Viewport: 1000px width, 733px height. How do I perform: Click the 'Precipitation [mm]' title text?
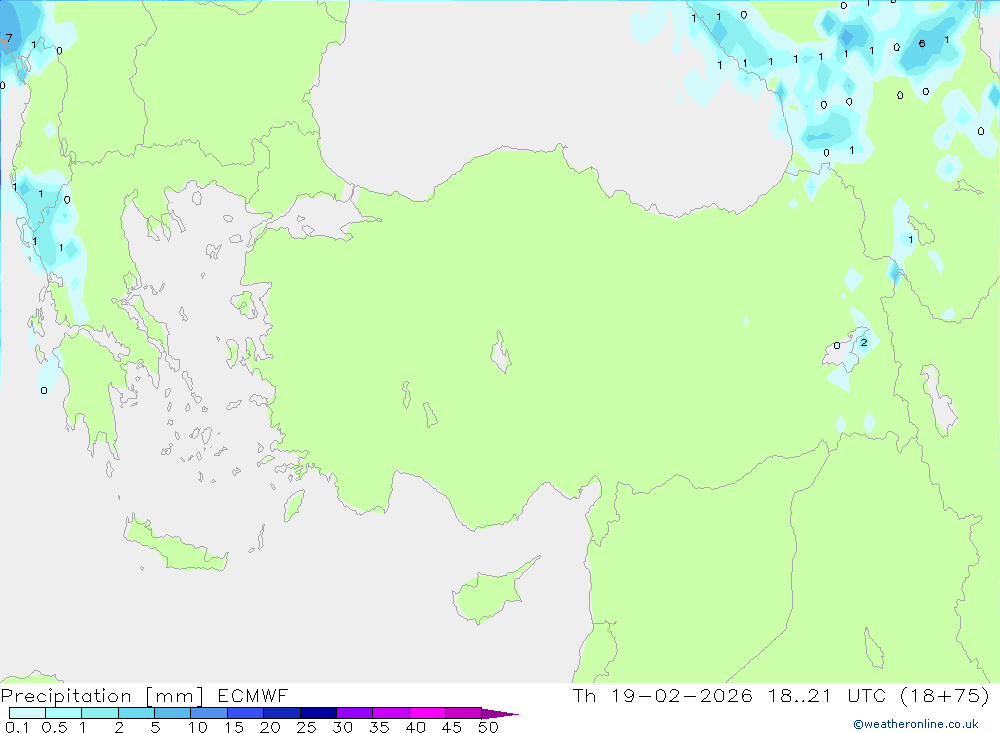[102, 696]
